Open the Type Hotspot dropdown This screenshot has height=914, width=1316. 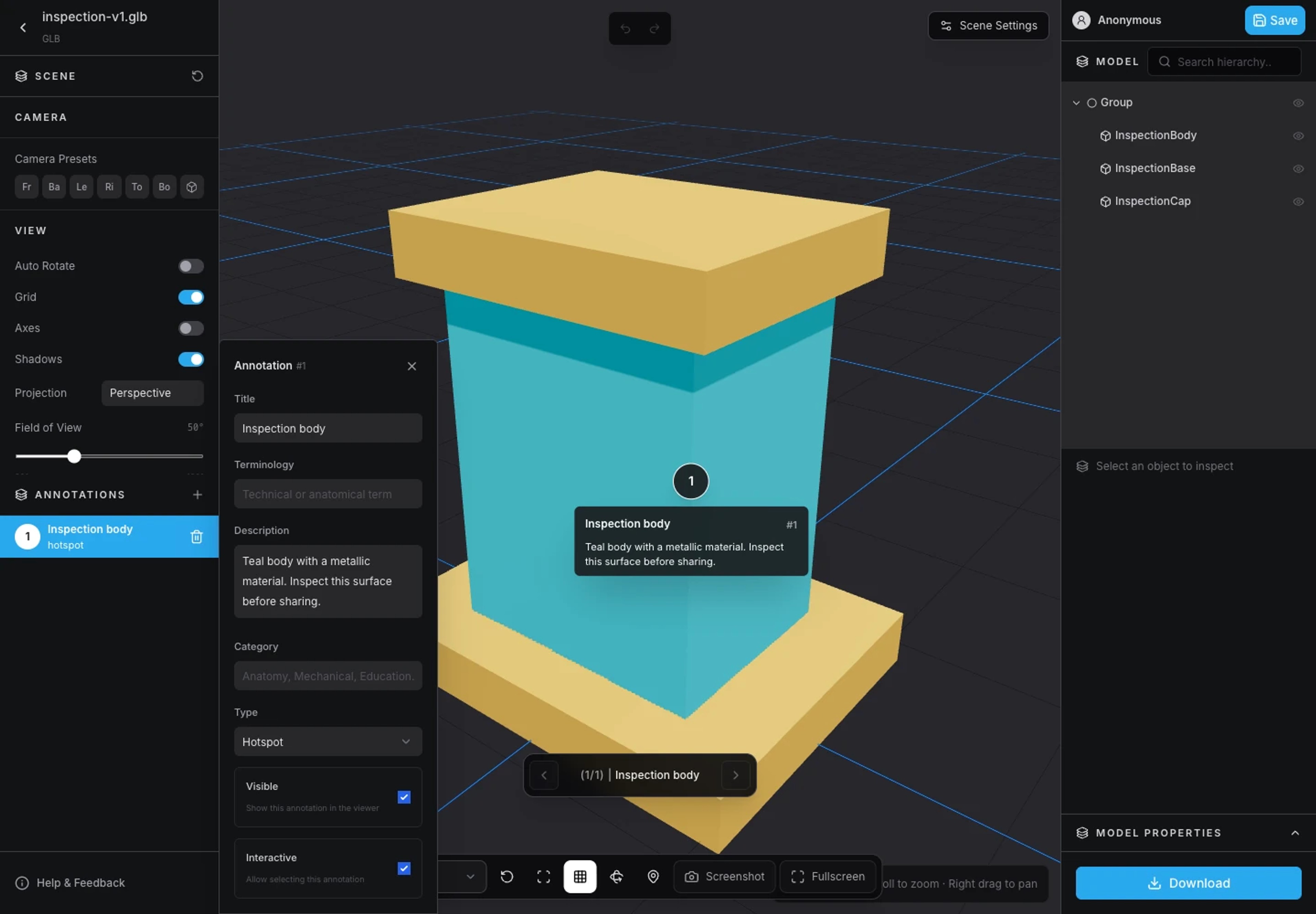(328, 742)
